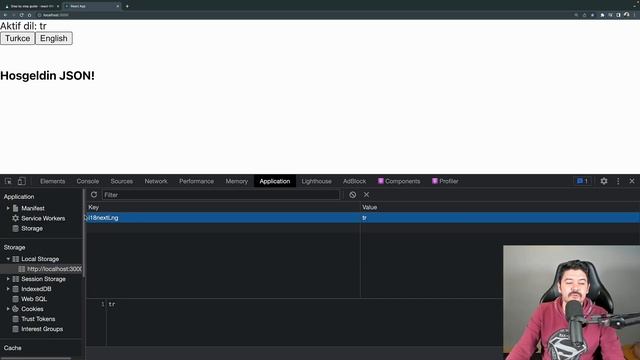Image resolution: width=640 pixels, height=360 pixels.
Task: Delete the selected storage entry
Action: pyautogui.click(x=367, y=195)
